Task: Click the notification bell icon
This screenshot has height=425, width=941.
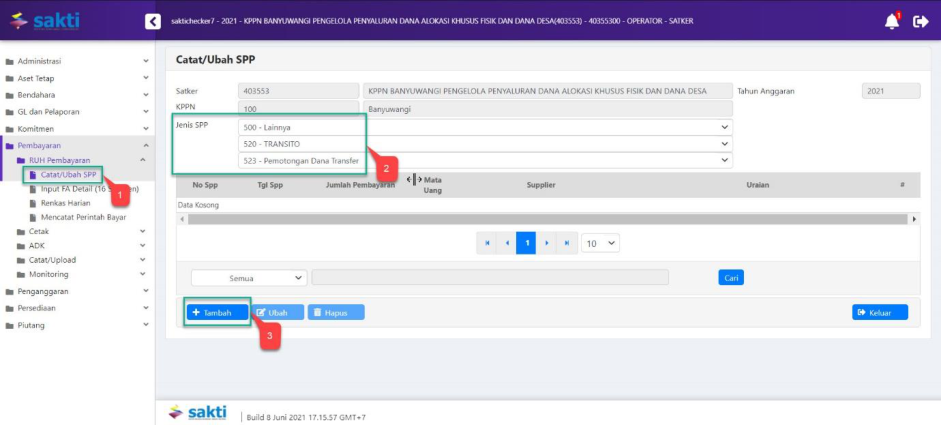Action: [x=891, y=21]
